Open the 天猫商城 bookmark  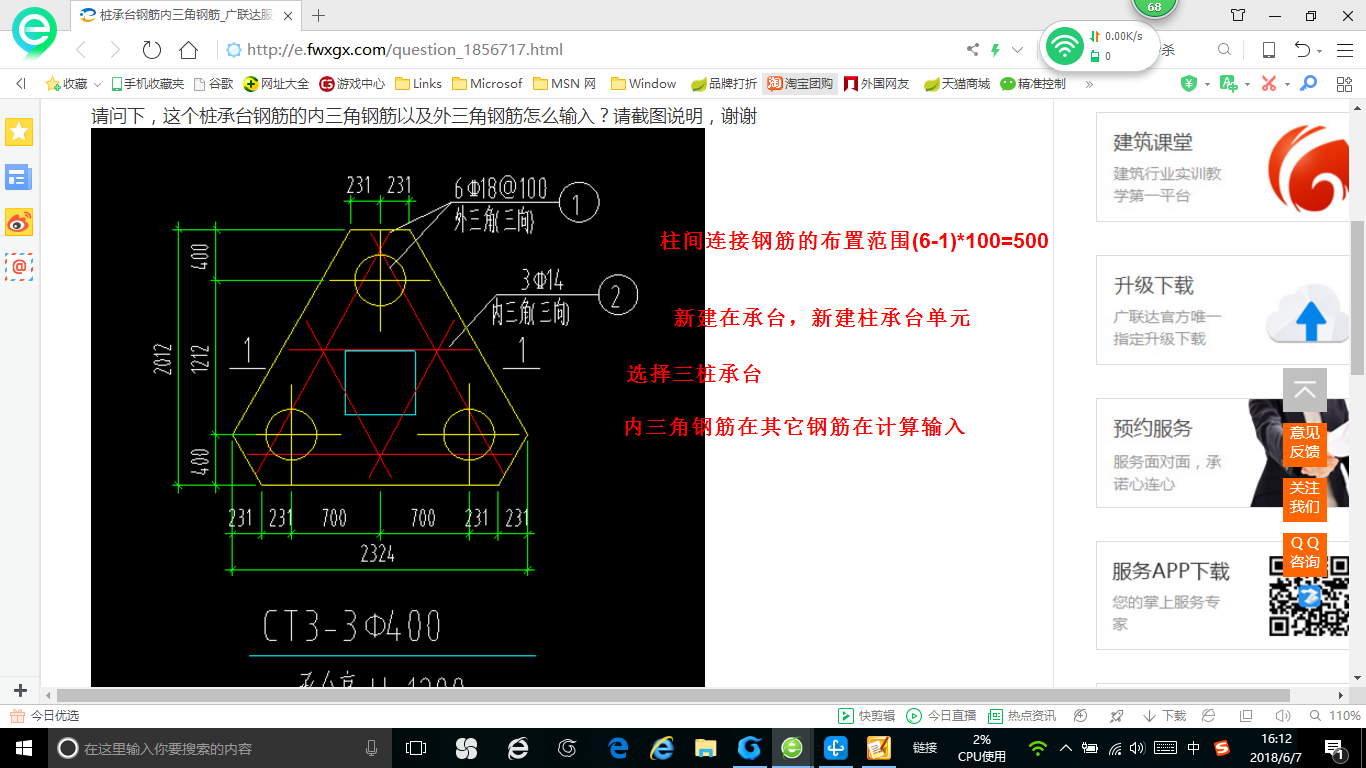tap(957, 84)
